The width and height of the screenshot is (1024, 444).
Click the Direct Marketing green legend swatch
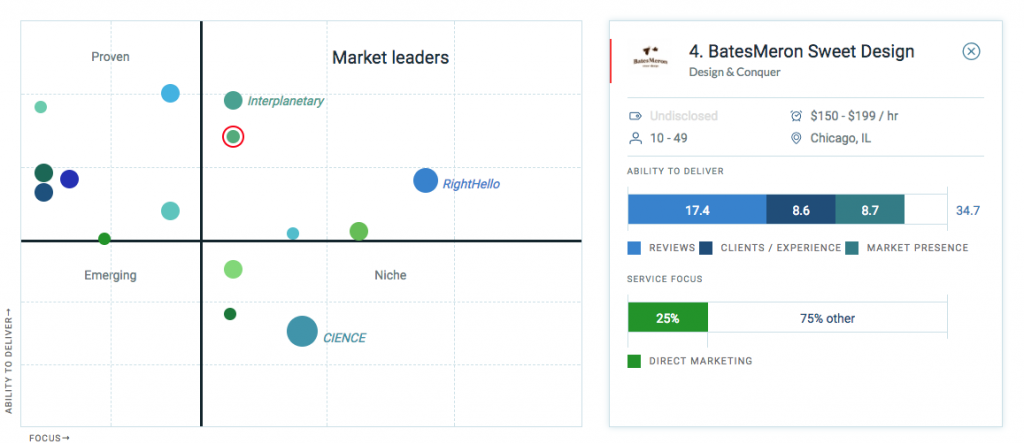634,360
